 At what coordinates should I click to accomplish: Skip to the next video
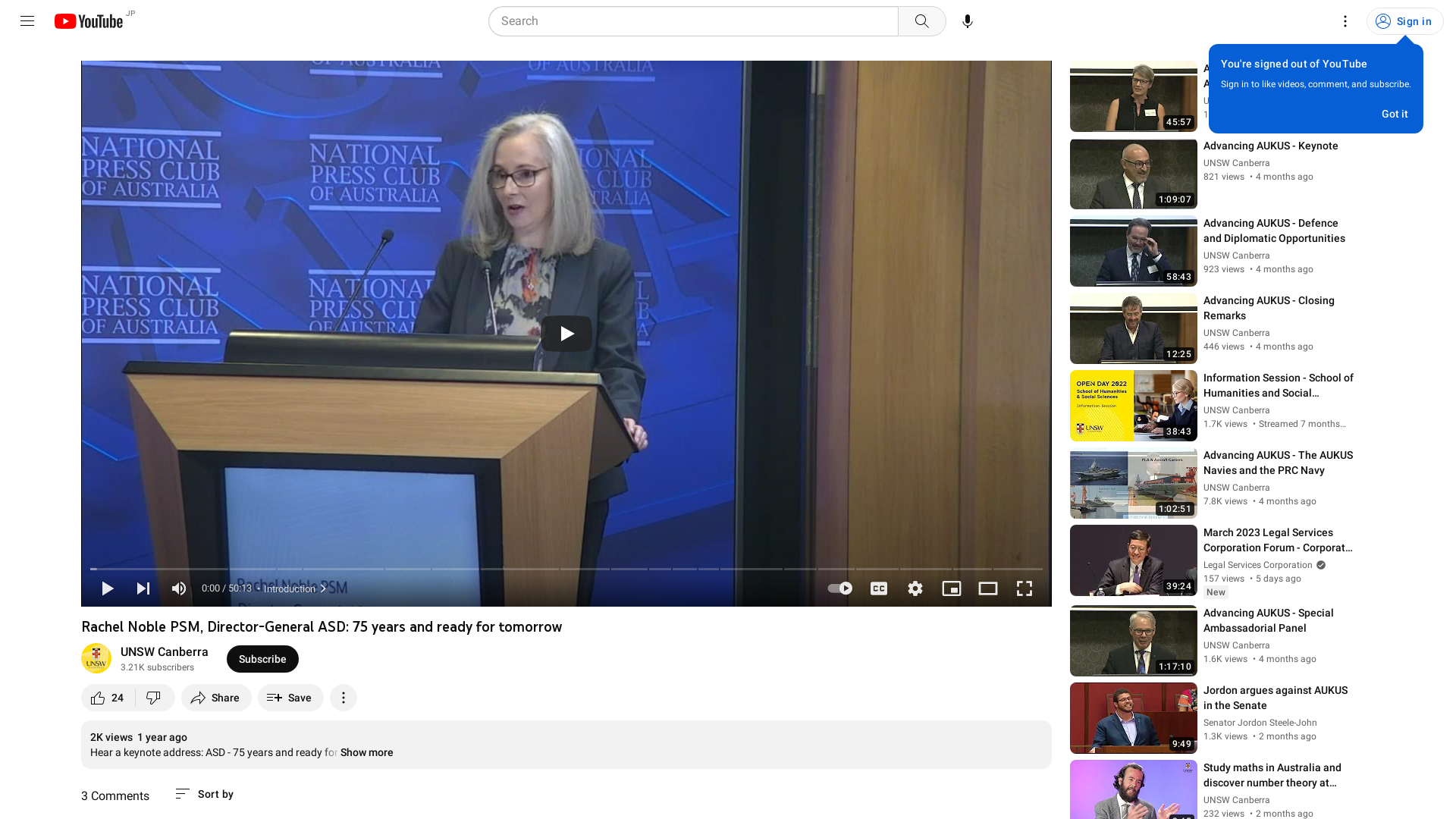coord(143,588)
